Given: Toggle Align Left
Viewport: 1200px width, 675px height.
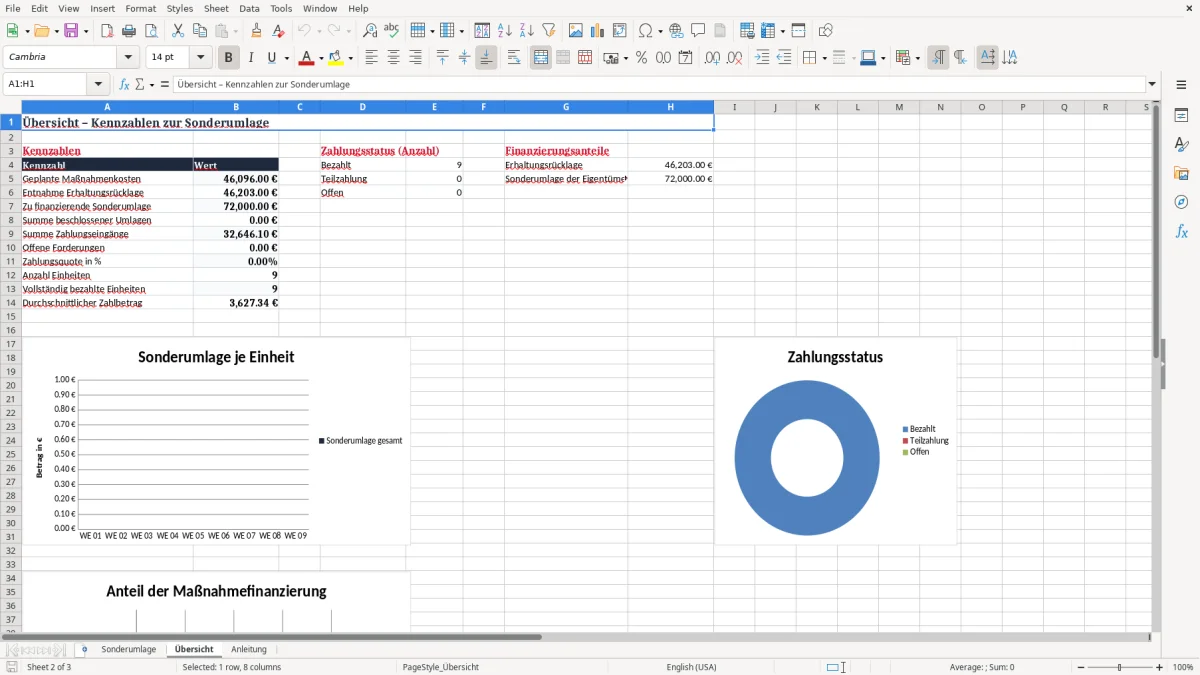Looking at the screenshot, I should [372, 58].
